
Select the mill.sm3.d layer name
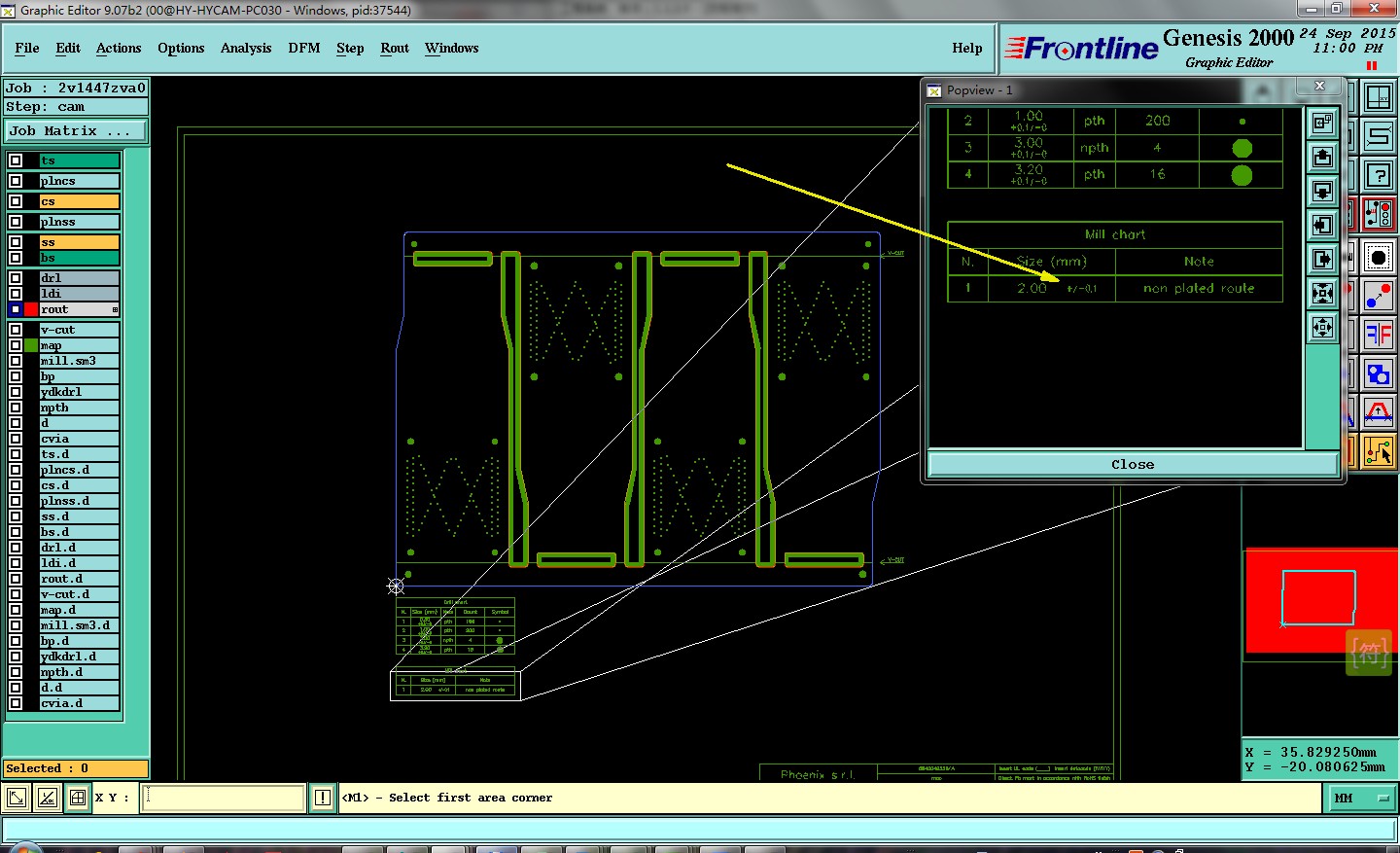[x=80, y=625]
